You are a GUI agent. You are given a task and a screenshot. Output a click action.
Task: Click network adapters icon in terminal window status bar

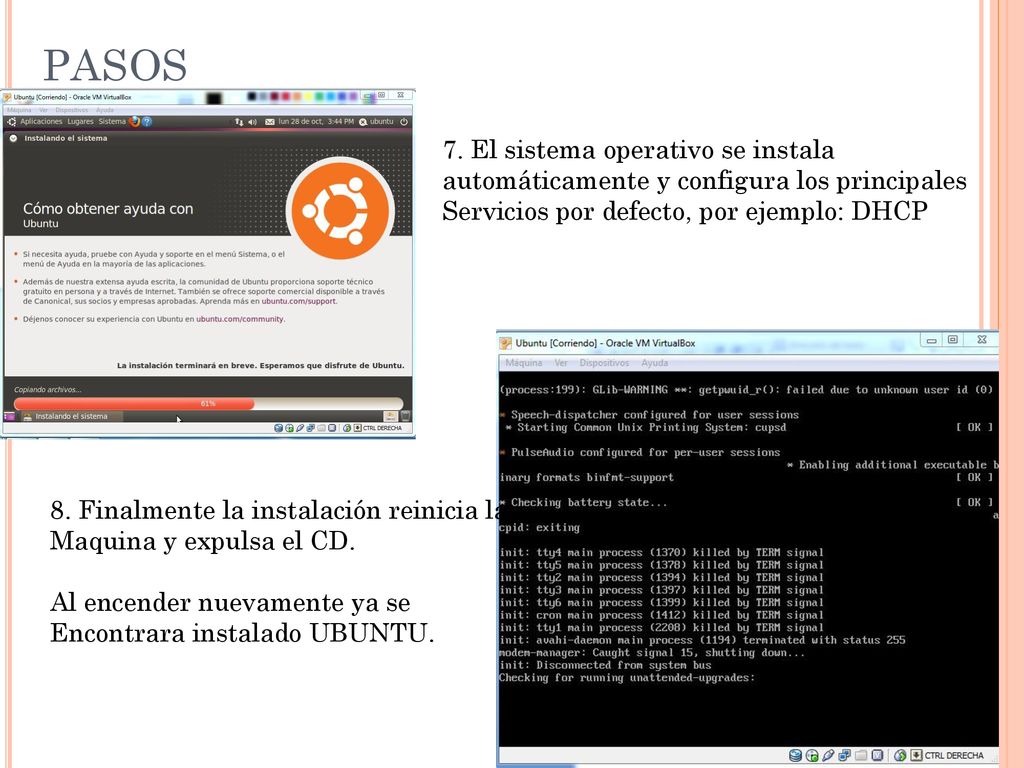click(844, 756)
